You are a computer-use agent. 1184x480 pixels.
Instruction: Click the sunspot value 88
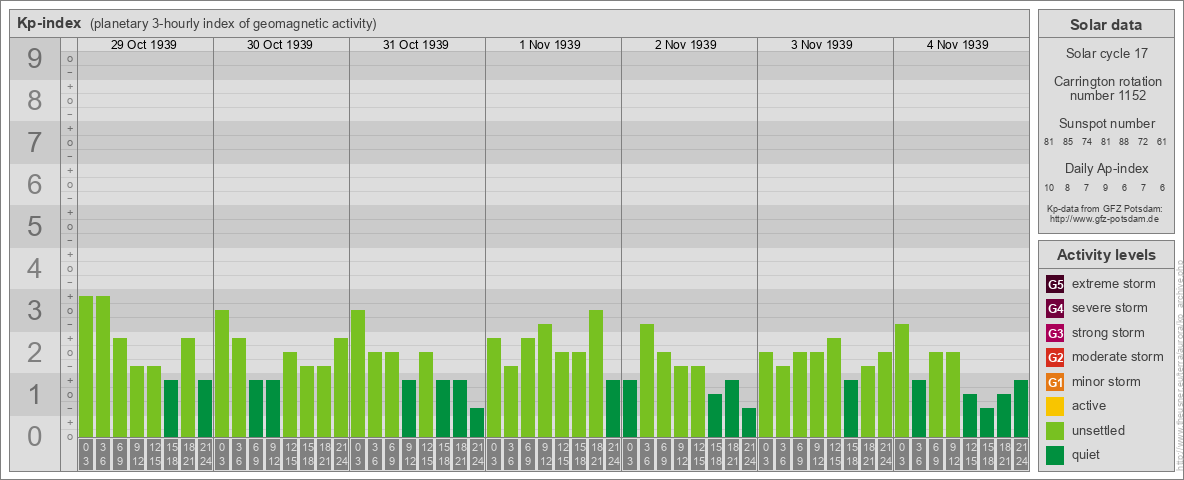1124,142
